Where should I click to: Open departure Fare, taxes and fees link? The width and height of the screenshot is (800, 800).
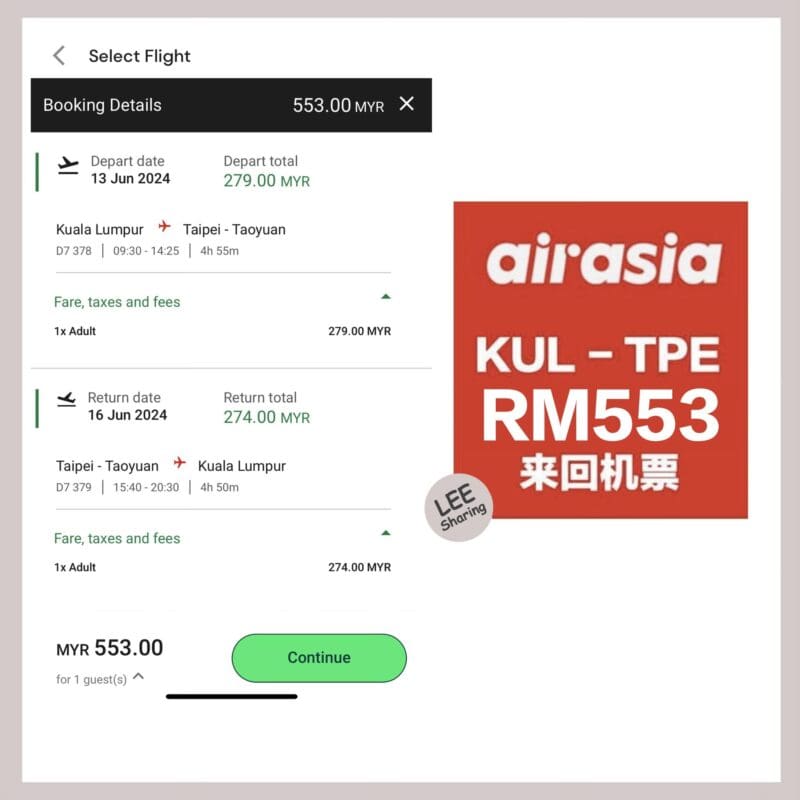[117, 302]
